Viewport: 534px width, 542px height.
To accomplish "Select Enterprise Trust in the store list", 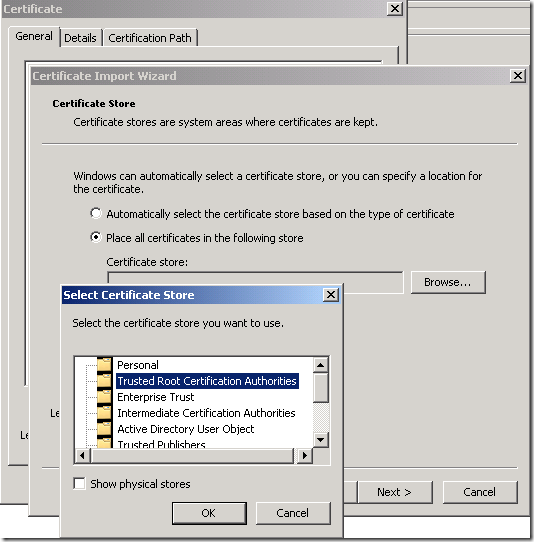I will coord(156,397).
